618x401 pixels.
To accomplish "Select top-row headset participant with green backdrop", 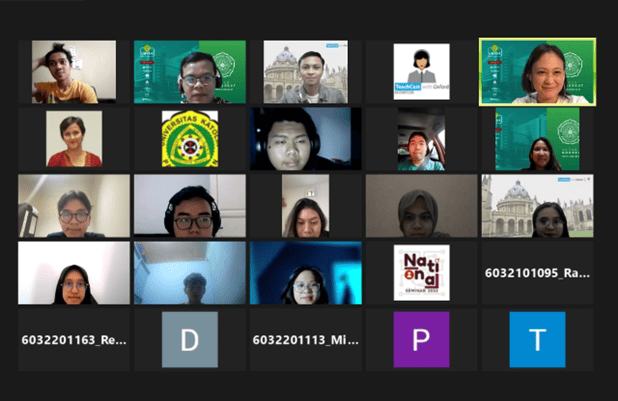I will 190,72.
